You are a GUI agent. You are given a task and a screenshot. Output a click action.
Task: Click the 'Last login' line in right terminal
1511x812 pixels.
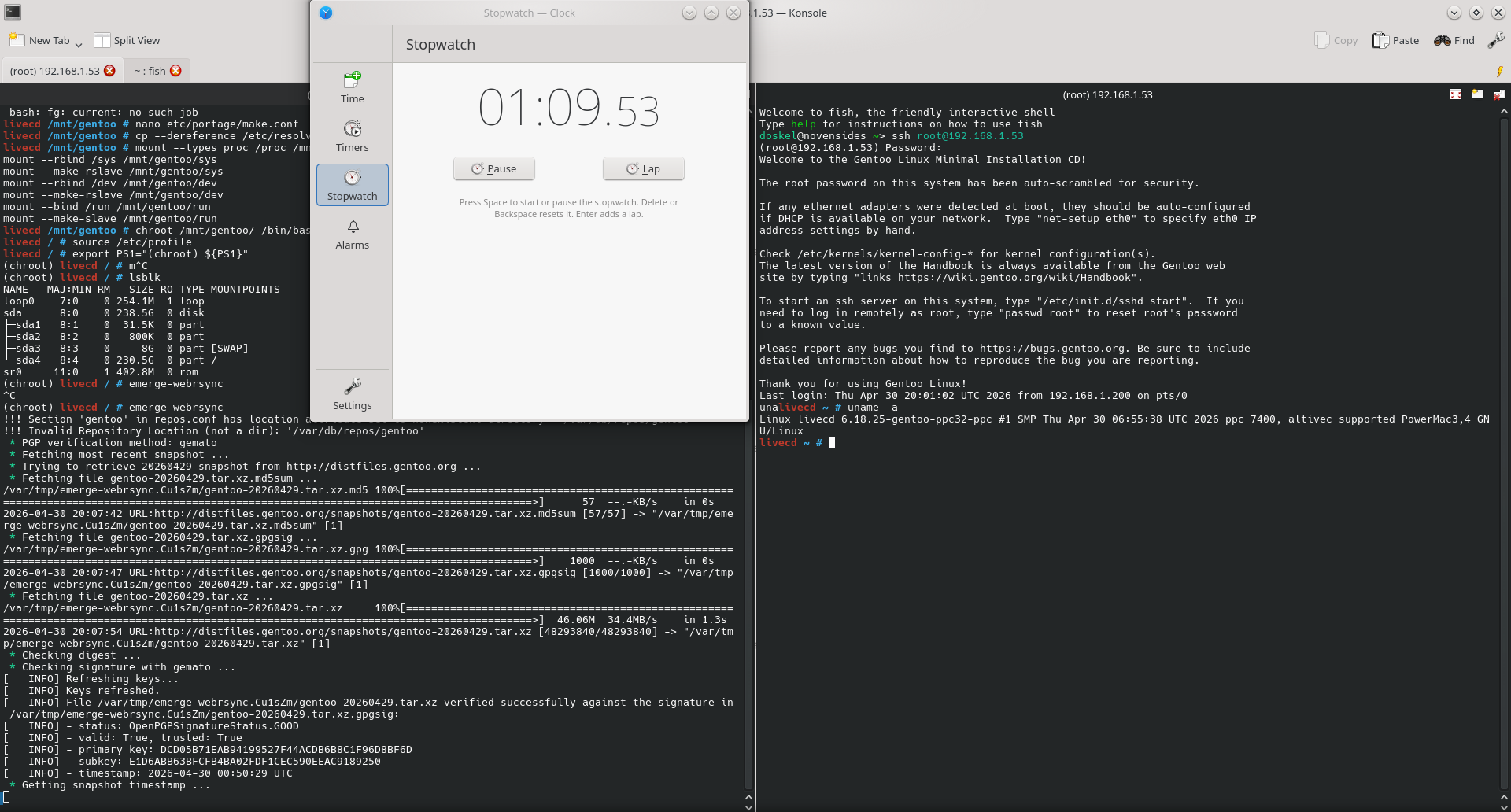click(x=973, y=396)
